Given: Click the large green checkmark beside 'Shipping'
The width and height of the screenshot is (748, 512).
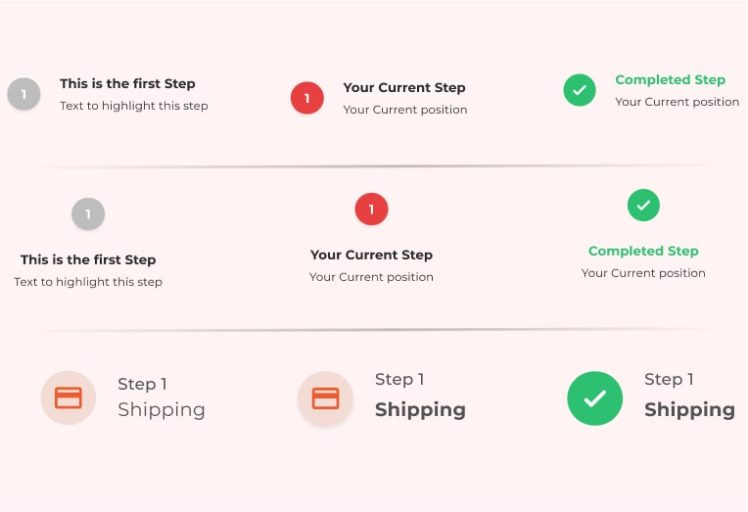Looking at the screenshot, I should (x=595, y=398).
